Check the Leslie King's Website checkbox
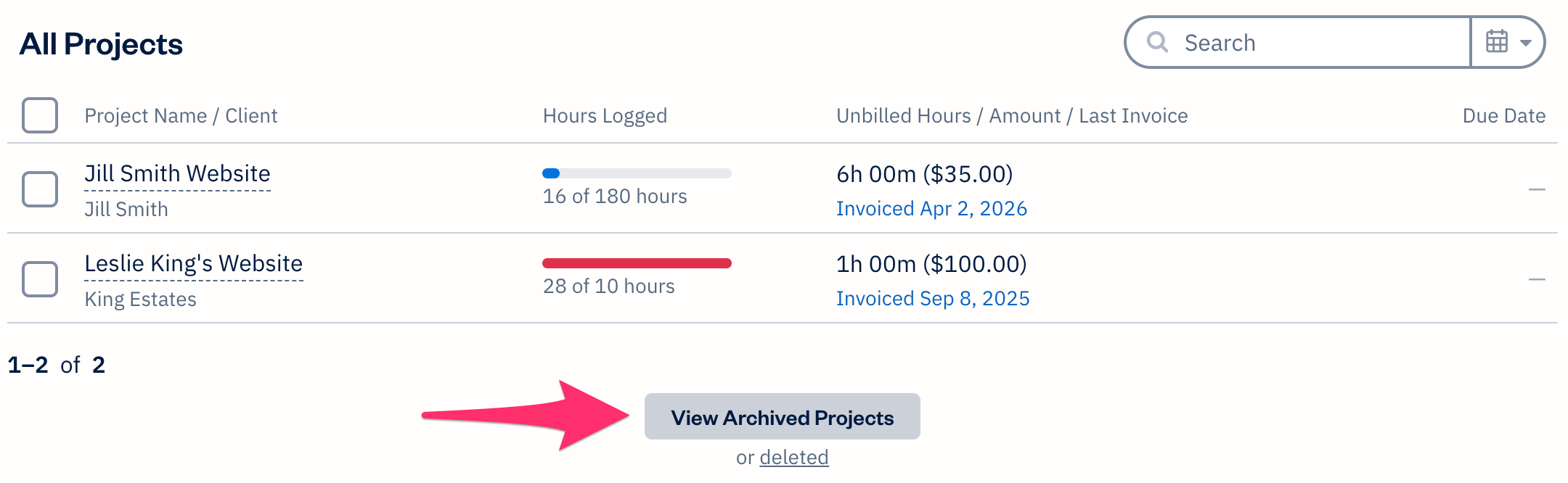The height and width of the screenshot is (483, 1568). tap(40, 278)
